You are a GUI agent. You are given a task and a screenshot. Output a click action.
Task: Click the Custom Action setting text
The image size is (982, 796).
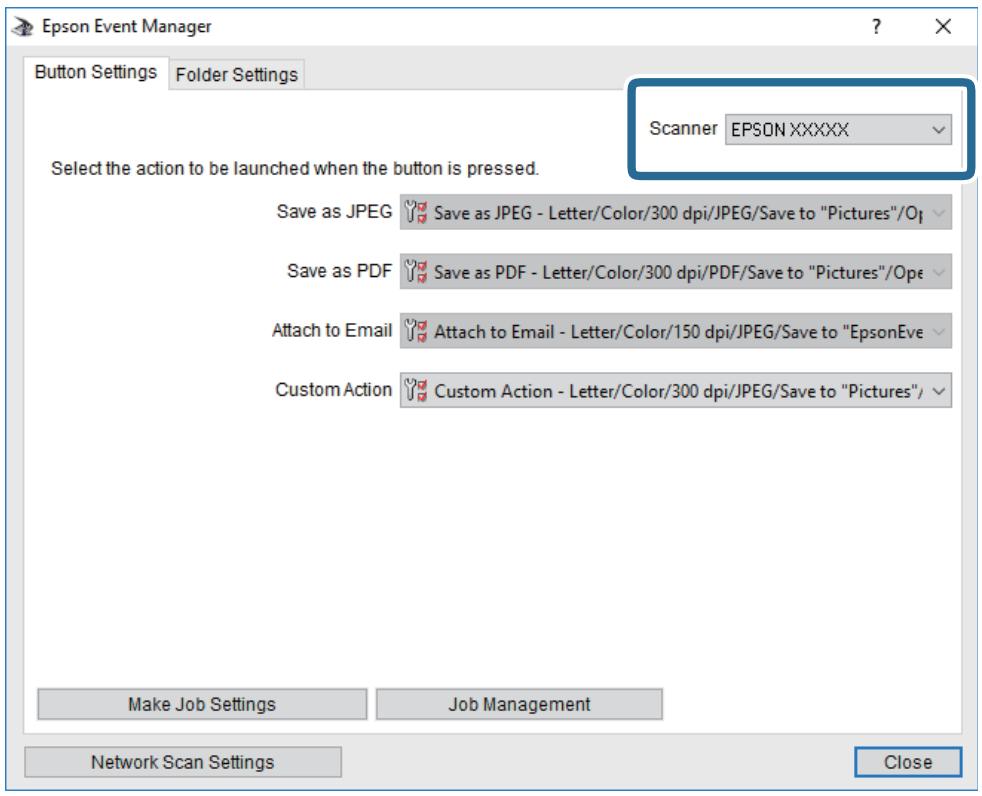pyautogui.click(x=678, y=391)
